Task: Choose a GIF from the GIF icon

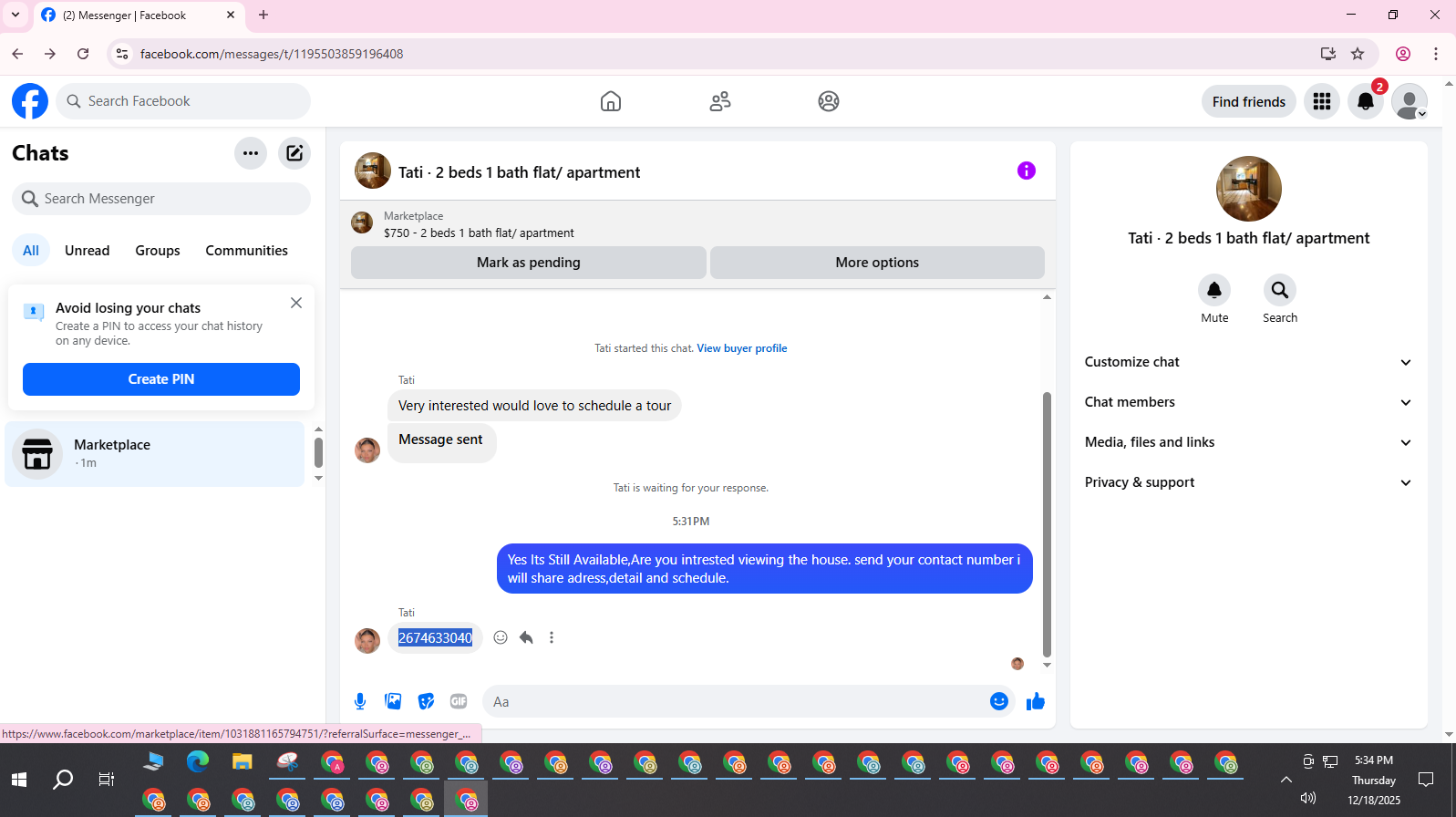Action: [x=459, y=701]
